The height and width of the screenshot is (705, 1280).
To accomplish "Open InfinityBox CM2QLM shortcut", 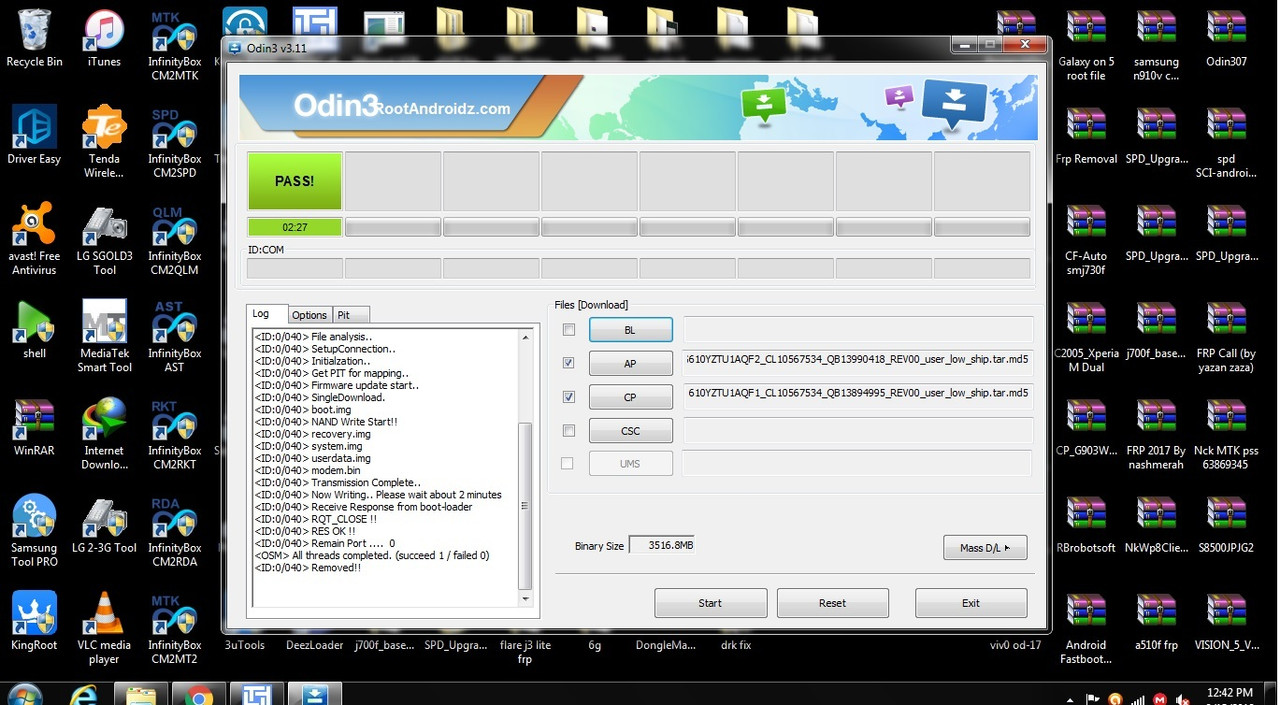I will coord(174,241).
